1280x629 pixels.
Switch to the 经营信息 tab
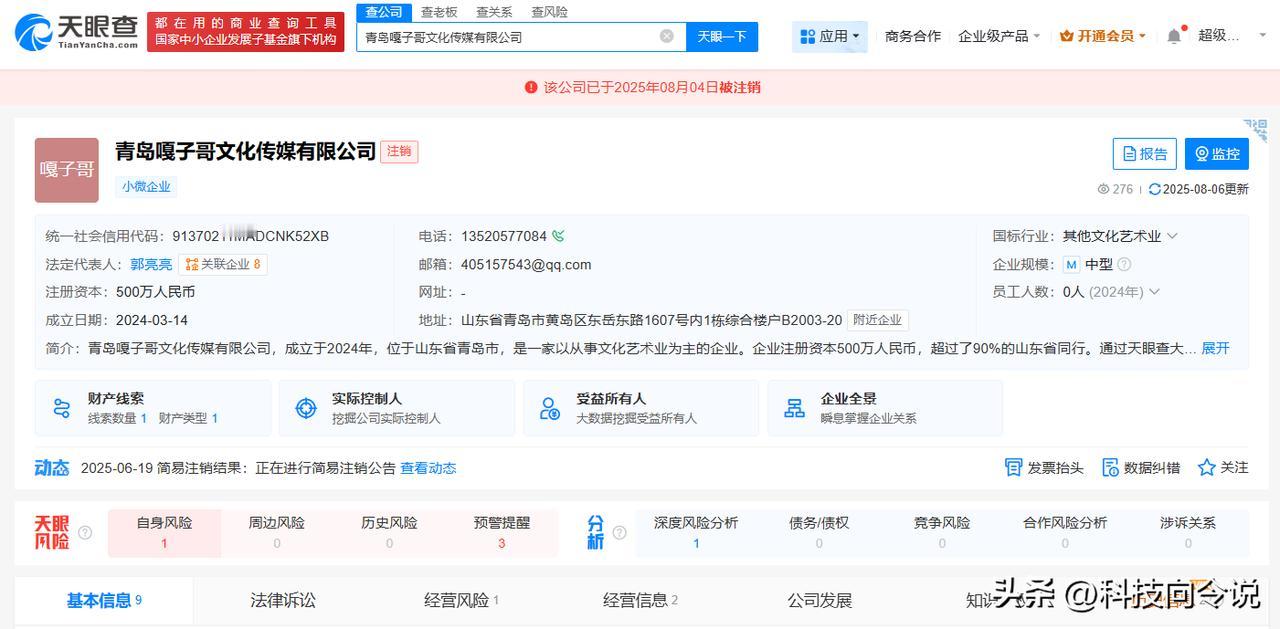tap(640, 600)
